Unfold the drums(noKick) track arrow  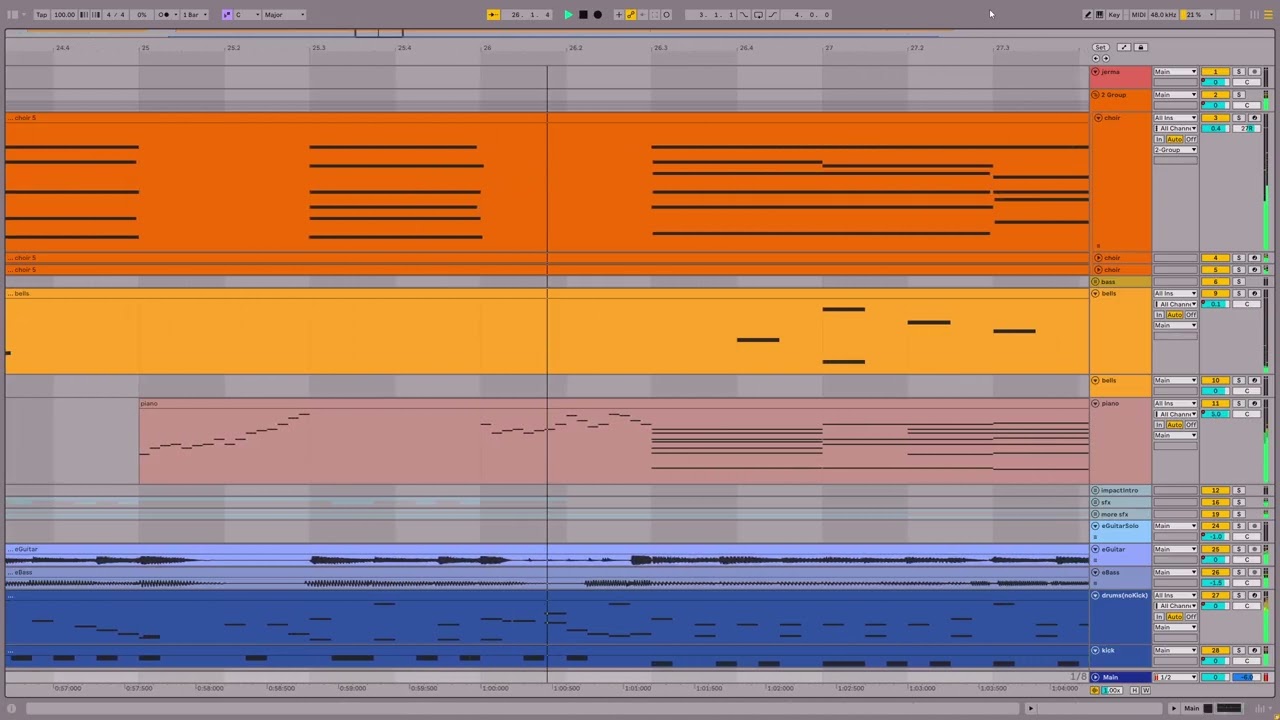pos(1095,595)
